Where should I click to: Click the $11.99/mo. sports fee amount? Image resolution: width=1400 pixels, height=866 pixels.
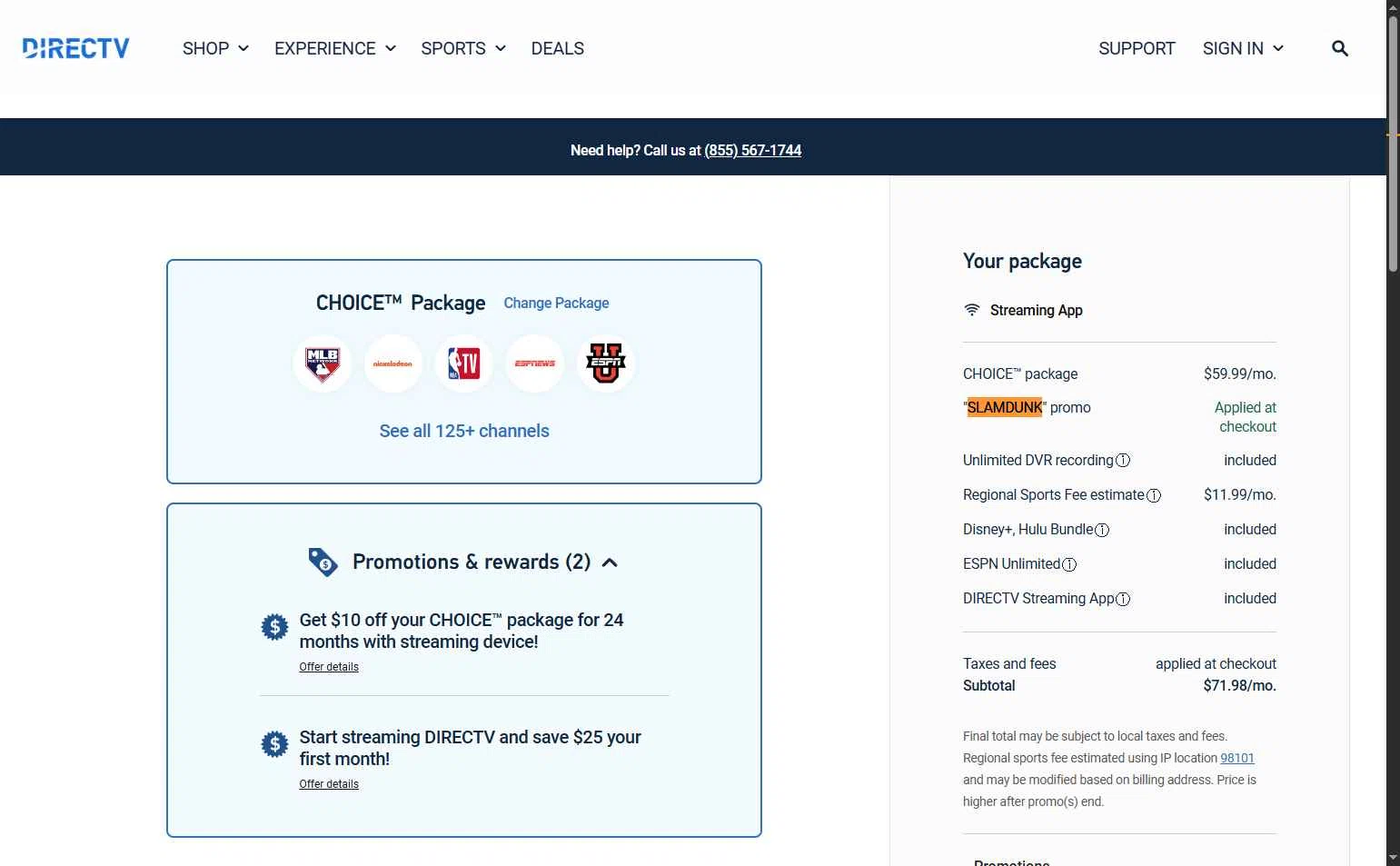pos(1239,494)
